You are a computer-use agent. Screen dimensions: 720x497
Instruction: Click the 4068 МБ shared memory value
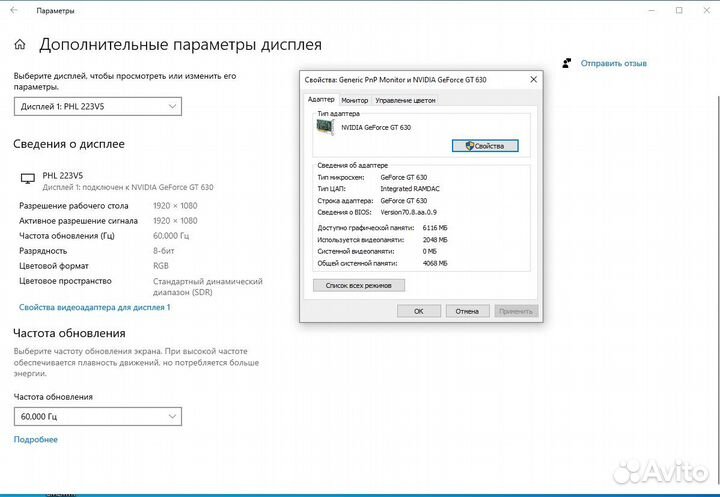(x=435, y=263)
